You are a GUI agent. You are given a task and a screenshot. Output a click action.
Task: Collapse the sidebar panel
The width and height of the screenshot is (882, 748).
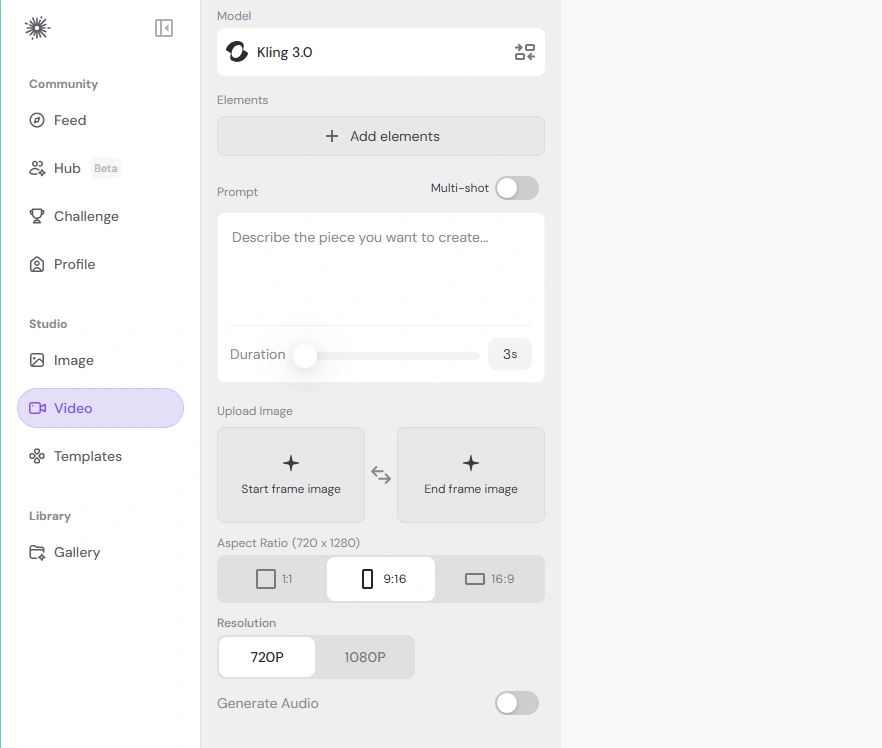(x=164, y=28)
